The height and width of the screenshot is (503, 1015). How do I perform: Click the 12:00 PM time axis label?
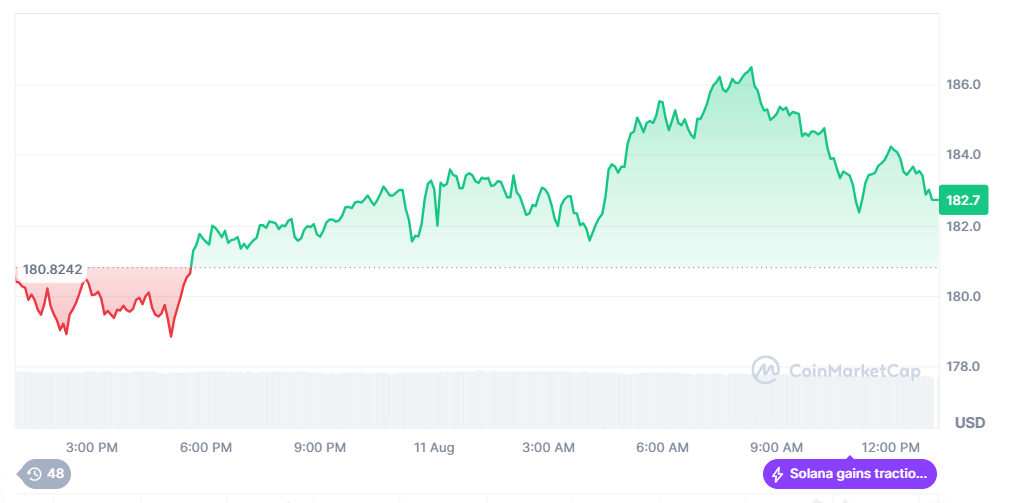pyautogui.click(x=890, y=447)
